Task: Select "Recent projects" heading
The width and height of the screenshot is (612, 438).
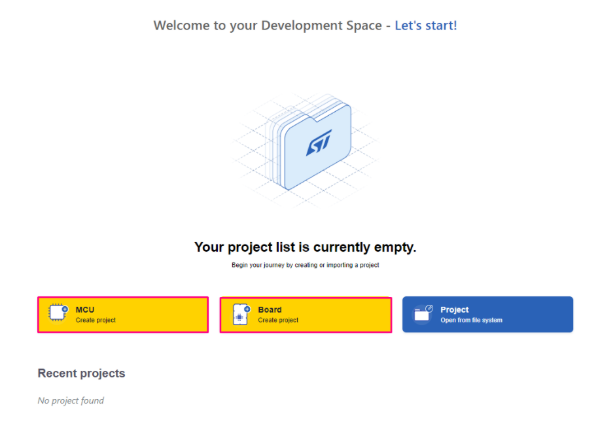Action: click(x=81, y=373)
